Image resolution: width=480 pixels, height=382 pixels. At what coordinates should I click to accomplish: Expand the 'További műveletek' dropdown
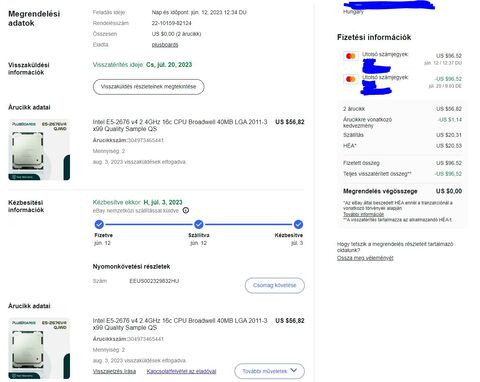[269, 371]
